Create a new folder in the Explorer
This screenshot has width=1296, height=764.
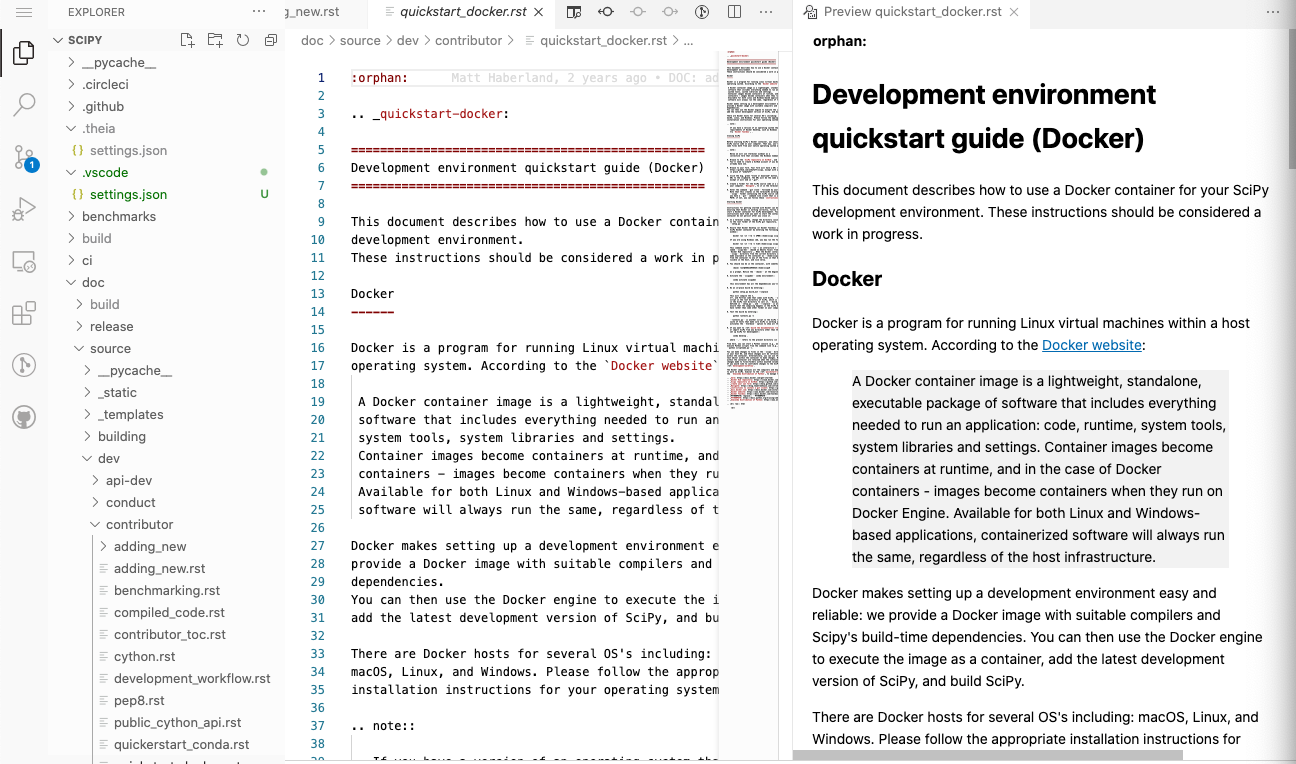coord(214,39)
